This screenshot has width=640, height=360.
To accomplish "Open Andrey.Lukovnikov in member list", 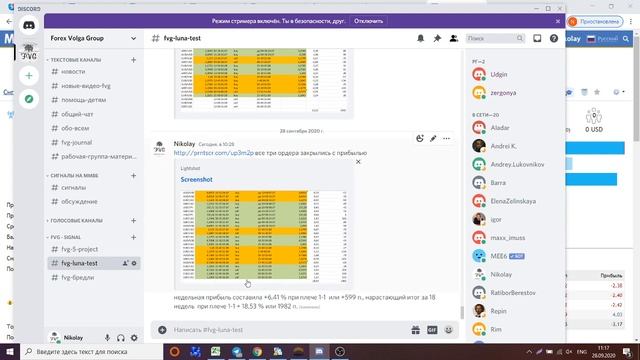I will pos(516,164).
